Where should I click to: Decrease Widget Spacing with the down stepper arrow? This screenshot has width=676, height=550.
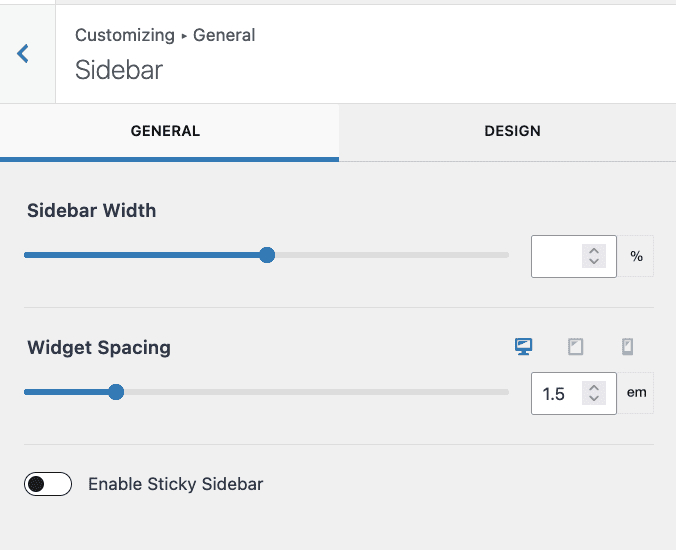(594, 398)
